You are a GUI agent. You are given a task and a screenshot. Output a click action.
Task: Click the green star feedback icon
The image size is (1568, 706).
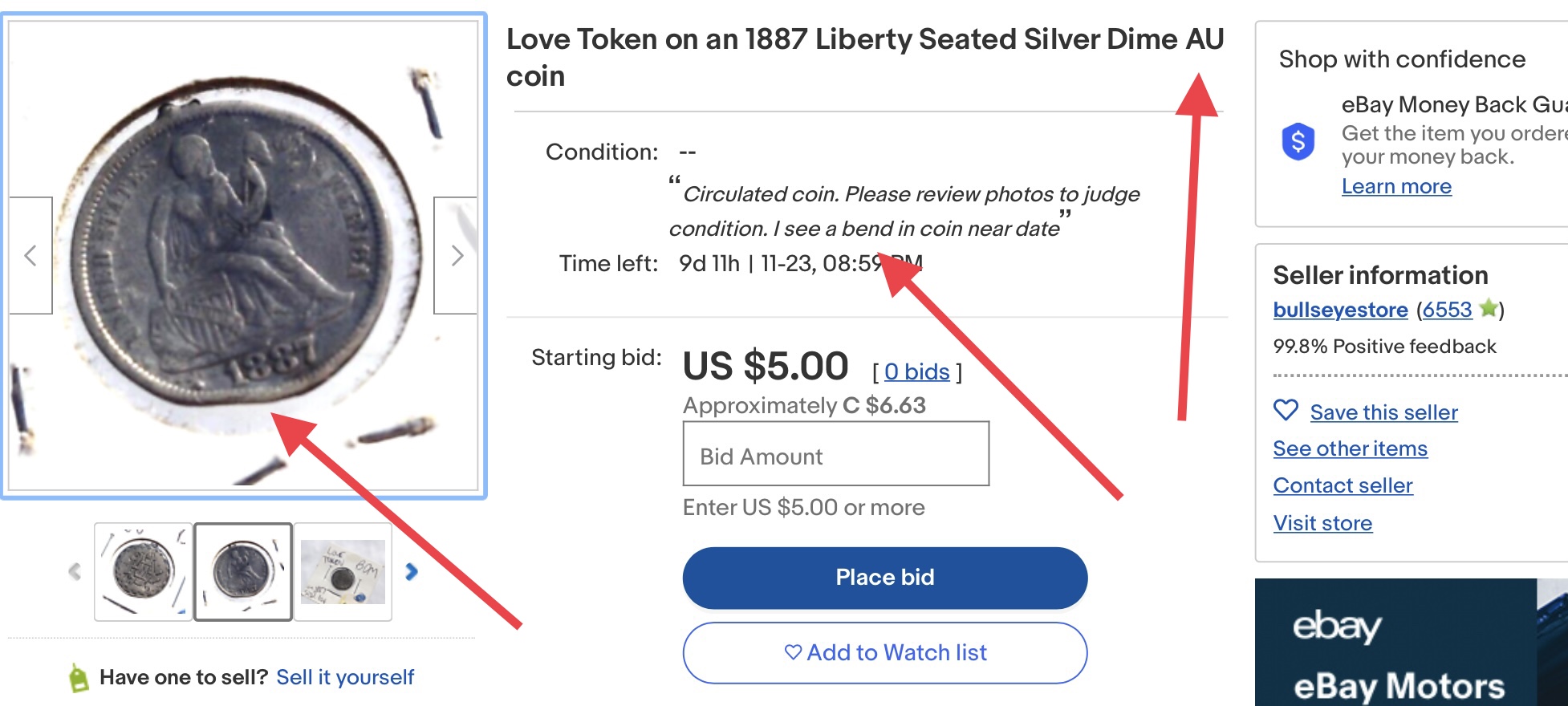[1489, 308]
